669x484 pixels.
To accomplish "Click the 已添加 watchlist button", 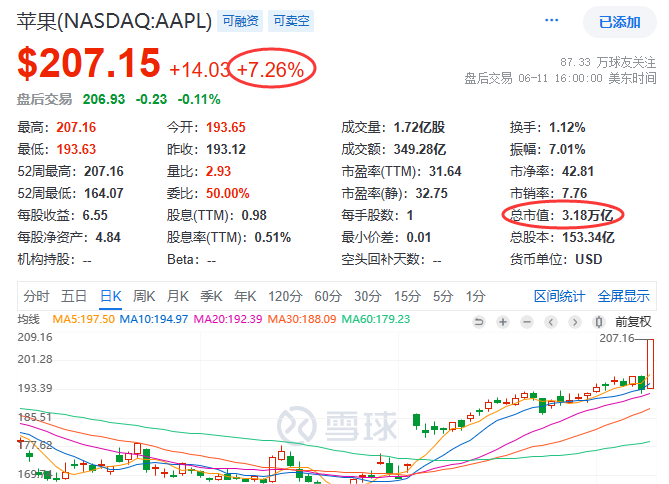I will [620, 22].
